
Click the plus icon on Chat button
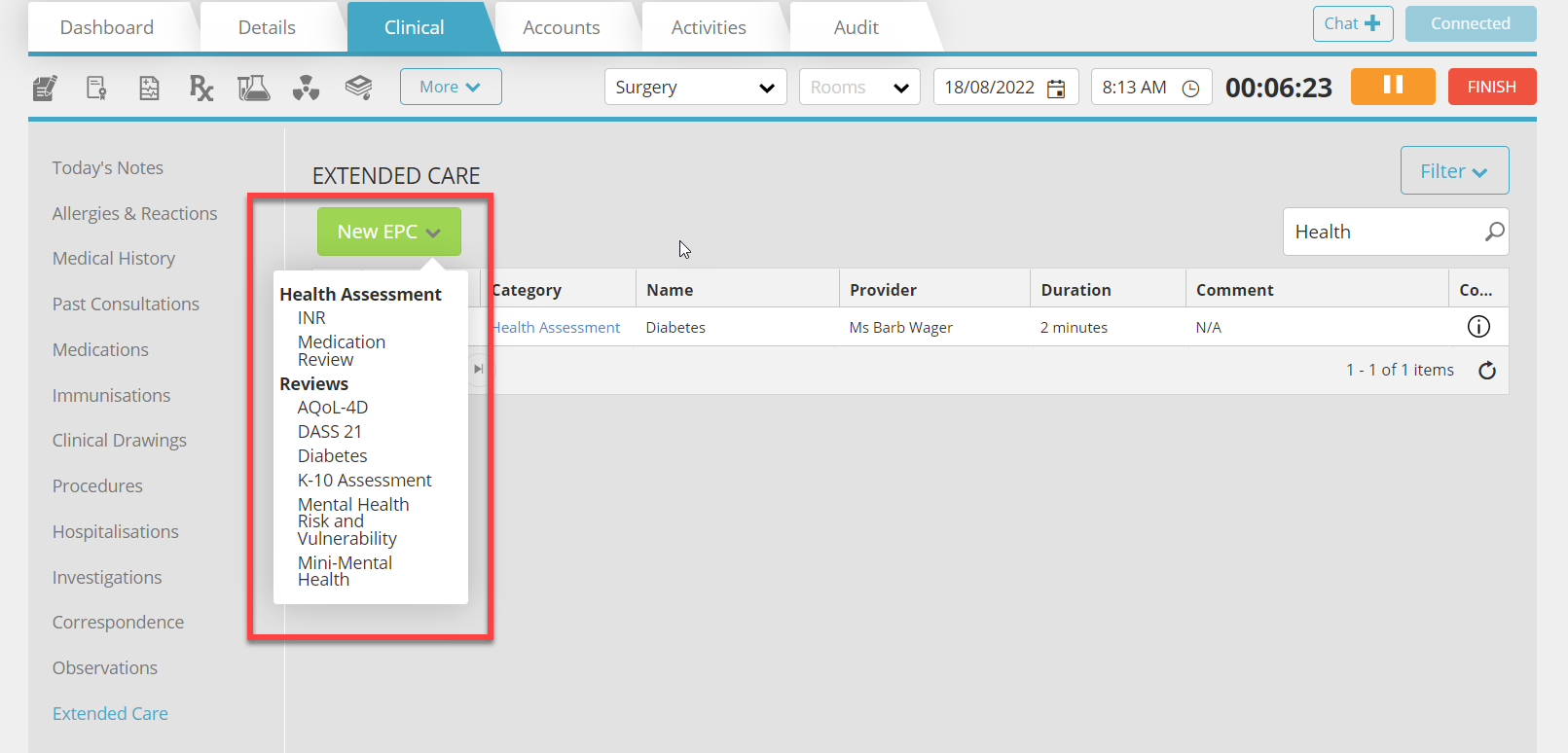pyautogui.click(x=1372, y=23)
